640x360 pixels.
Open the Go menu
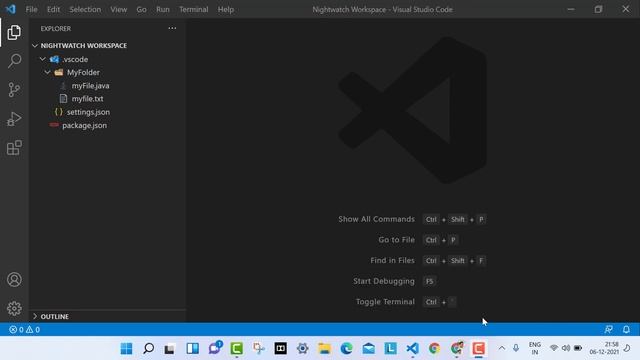[x=141, y=9]
